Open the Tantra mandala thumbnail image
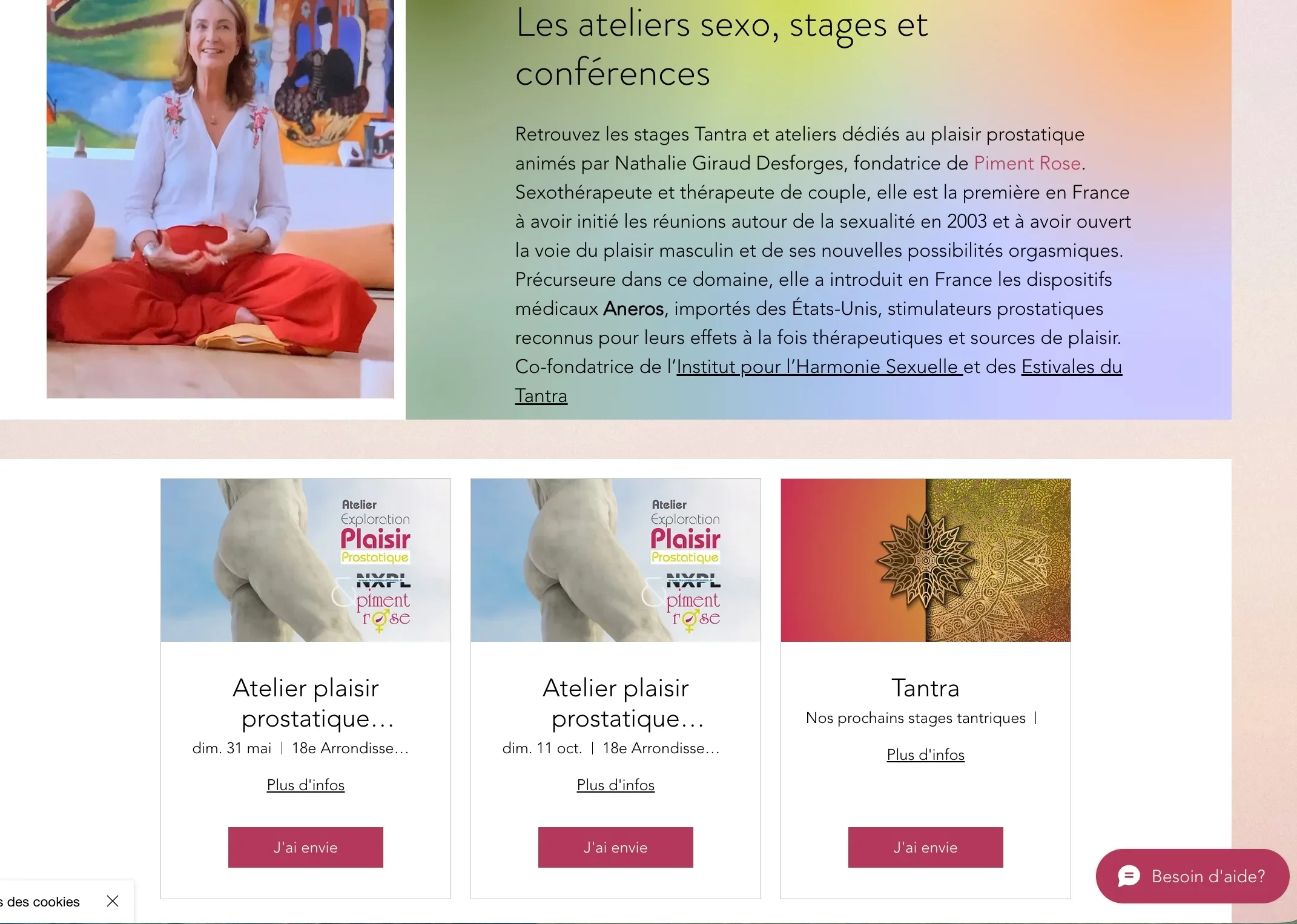Screen dimensions: 1297x924 (x=925, y=560)
